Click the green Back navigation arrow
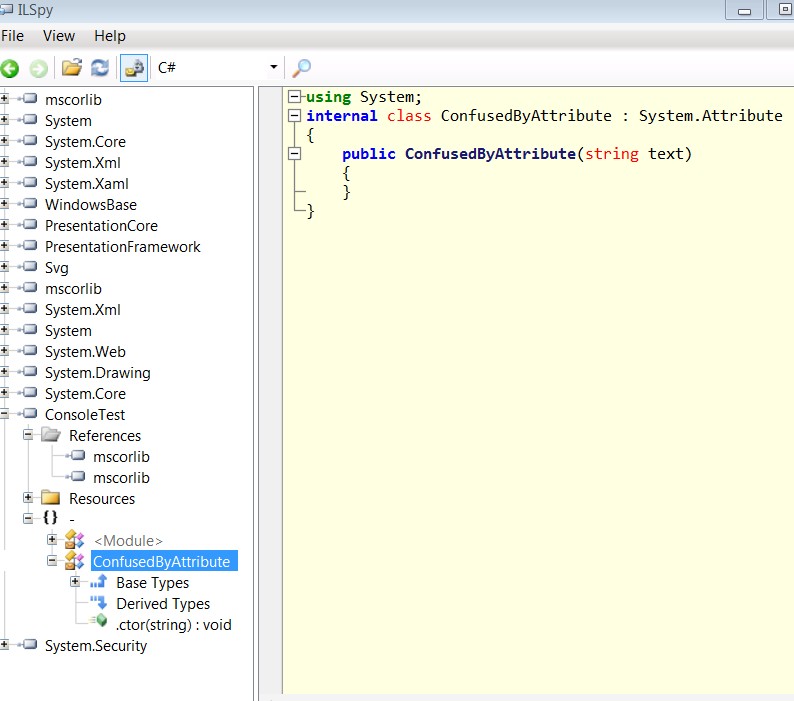 10,68
